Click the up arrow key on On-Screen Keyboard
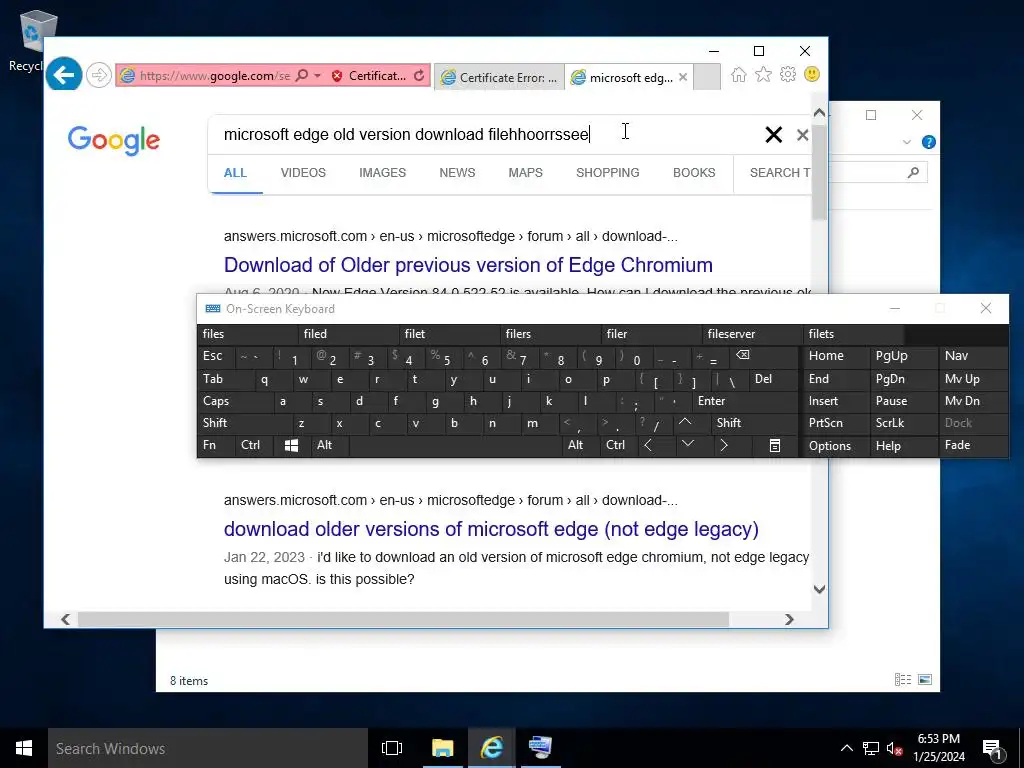 [x=685, y=423]
